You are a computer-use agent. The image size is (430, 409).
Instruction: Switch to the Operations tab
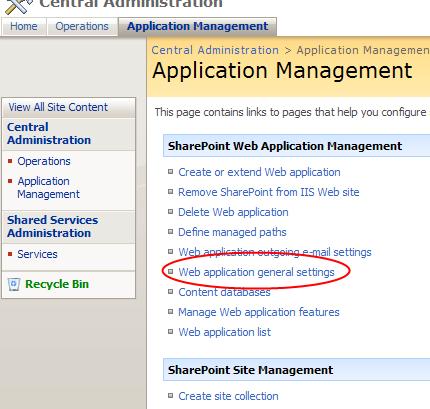[x=82, y=26]
